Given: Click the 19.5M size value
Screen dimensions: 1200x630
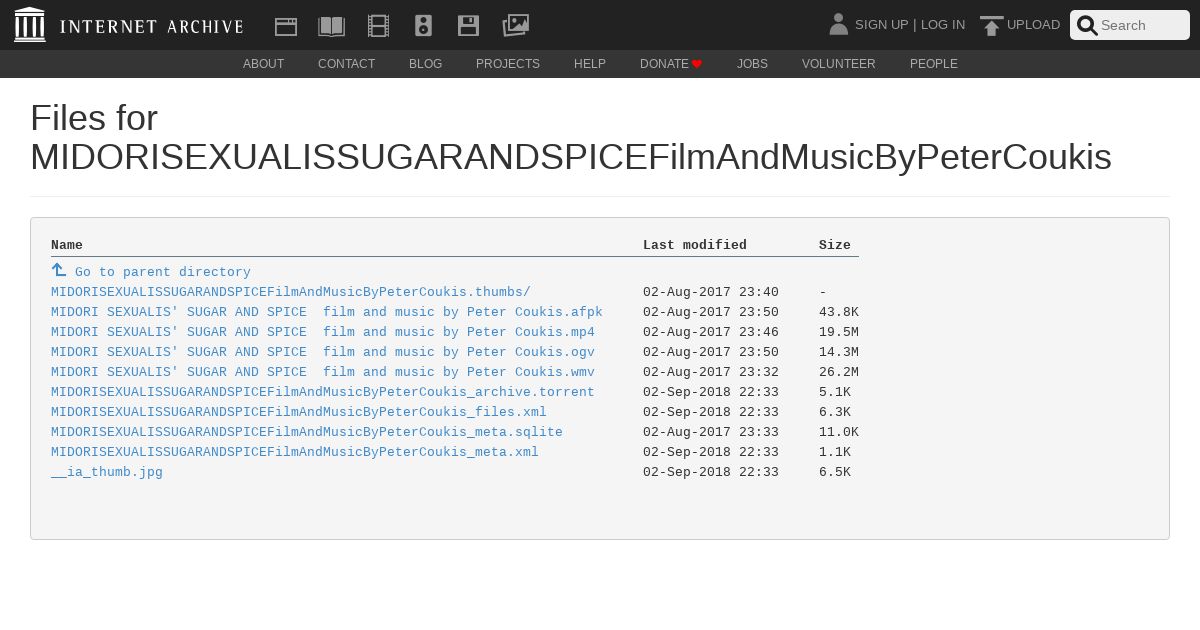Looking at the screenshot, I should click(839, 332).
